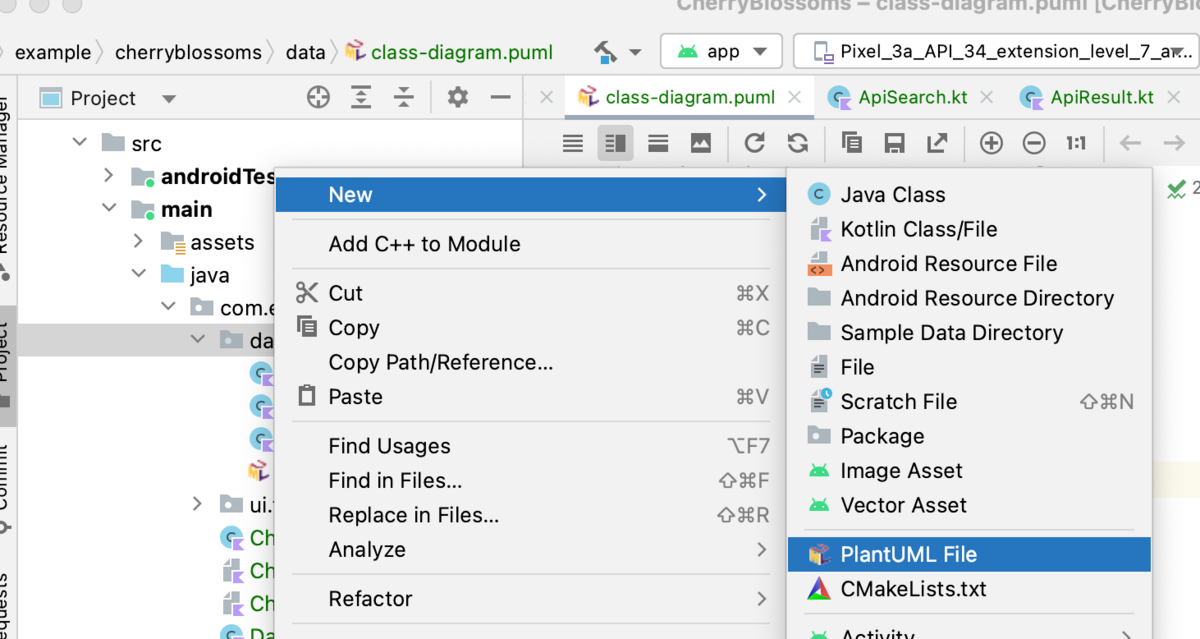This screenshot has height=639, width=1200.
Task: Open the Project view dropdown
Action: [x=168, y=98]
